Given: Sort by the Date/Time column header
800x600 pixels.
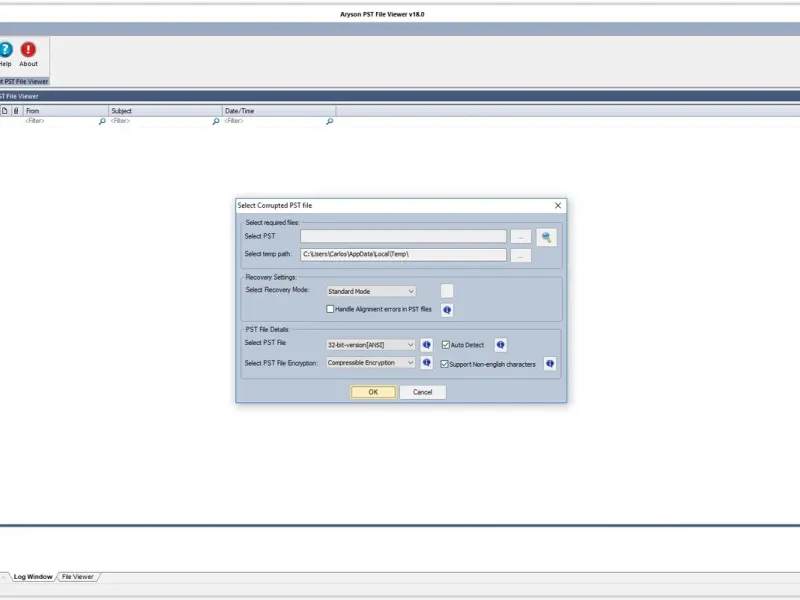Looking at the screenshot, I should tap(279, 111).
